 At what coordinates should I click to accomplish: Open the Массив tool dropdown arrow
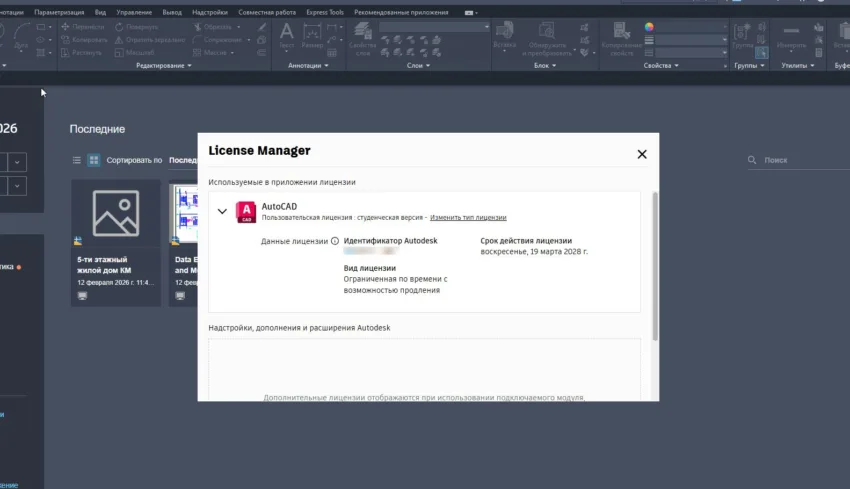(x=233, y=53)
